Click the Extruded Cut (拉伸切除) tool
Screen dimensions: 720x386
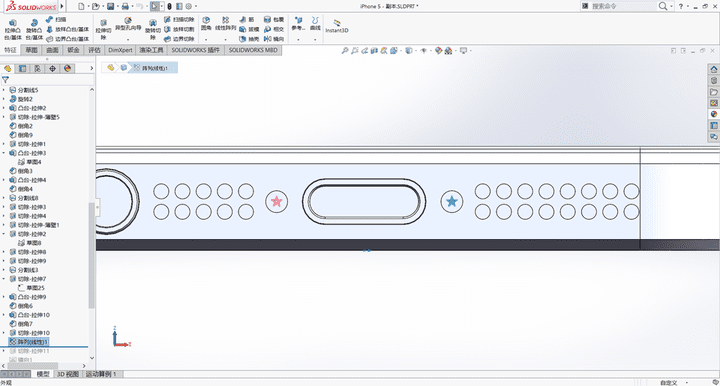pos(103,30)
